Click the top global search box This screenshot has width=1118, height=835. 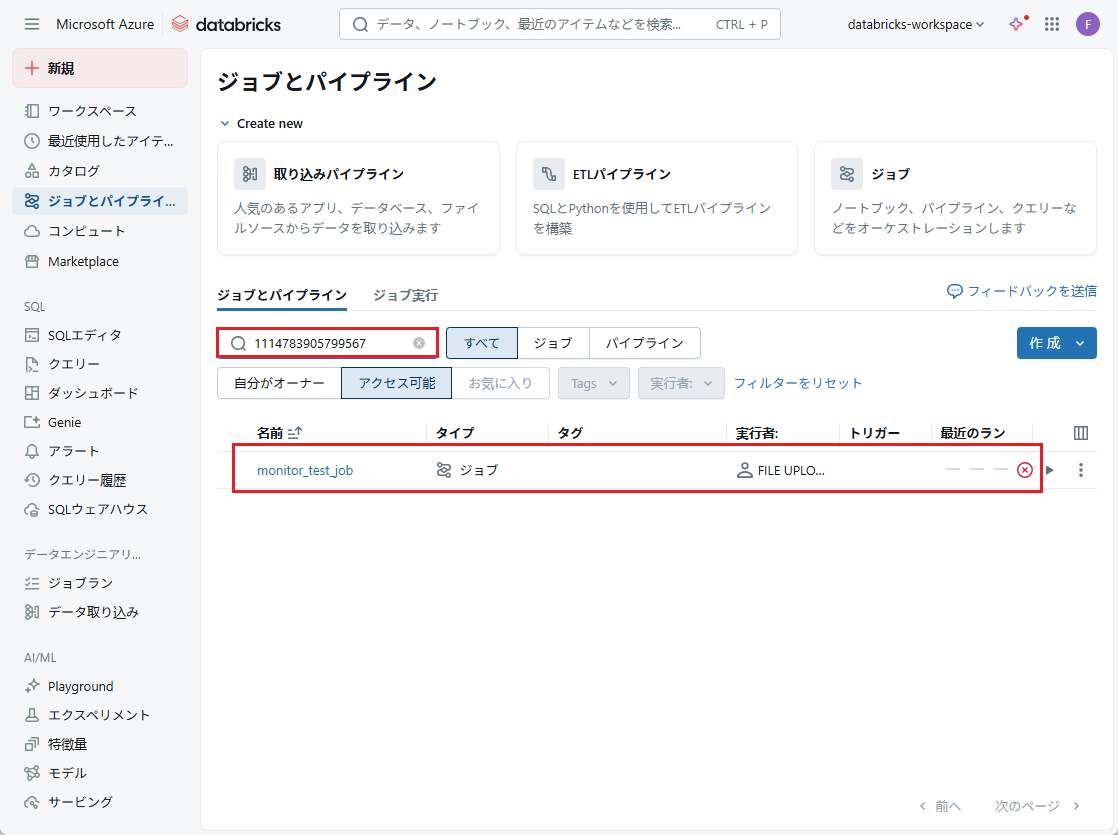point(559,24)
